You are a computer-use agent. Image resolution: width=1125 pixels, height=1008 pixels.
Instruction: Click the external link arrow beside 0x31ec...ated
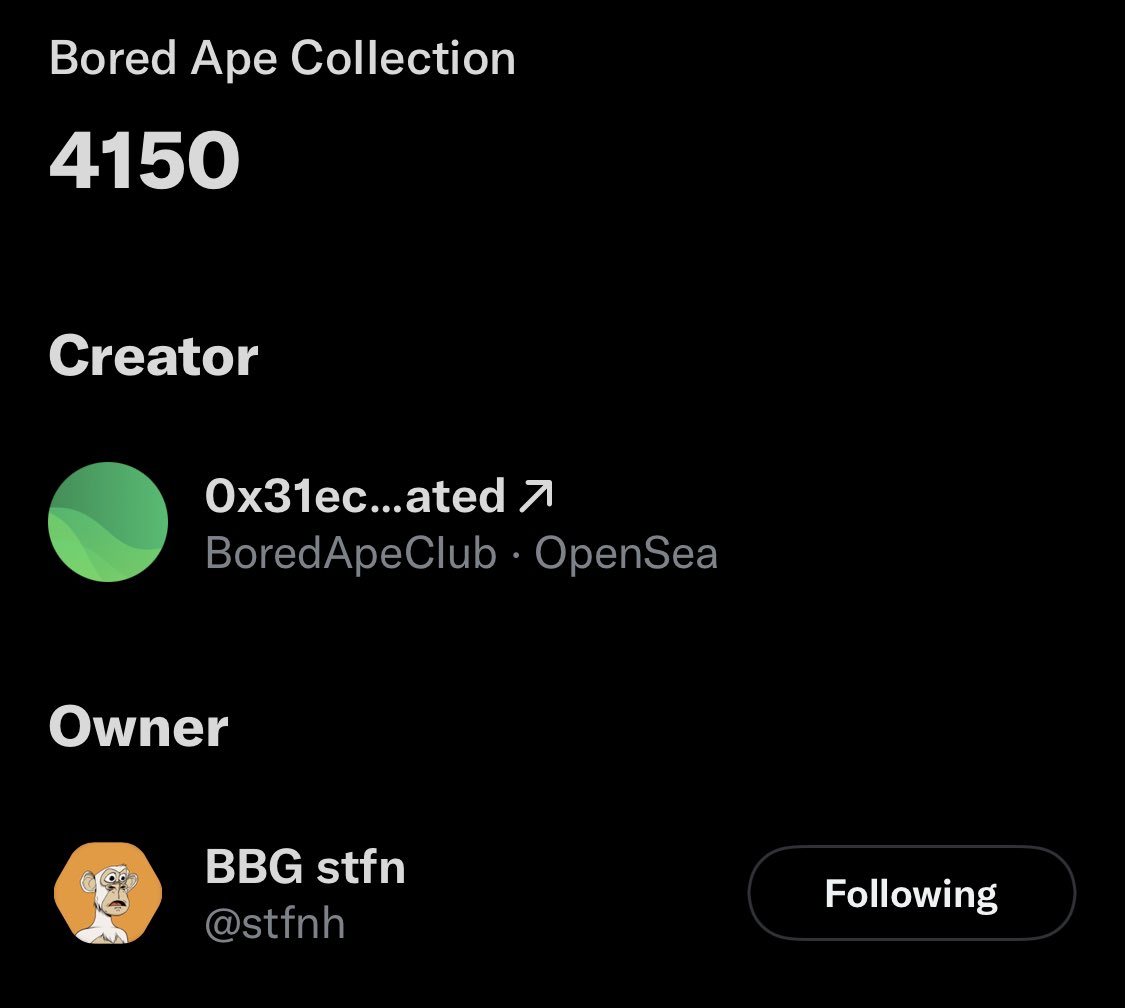click(537, 496)
